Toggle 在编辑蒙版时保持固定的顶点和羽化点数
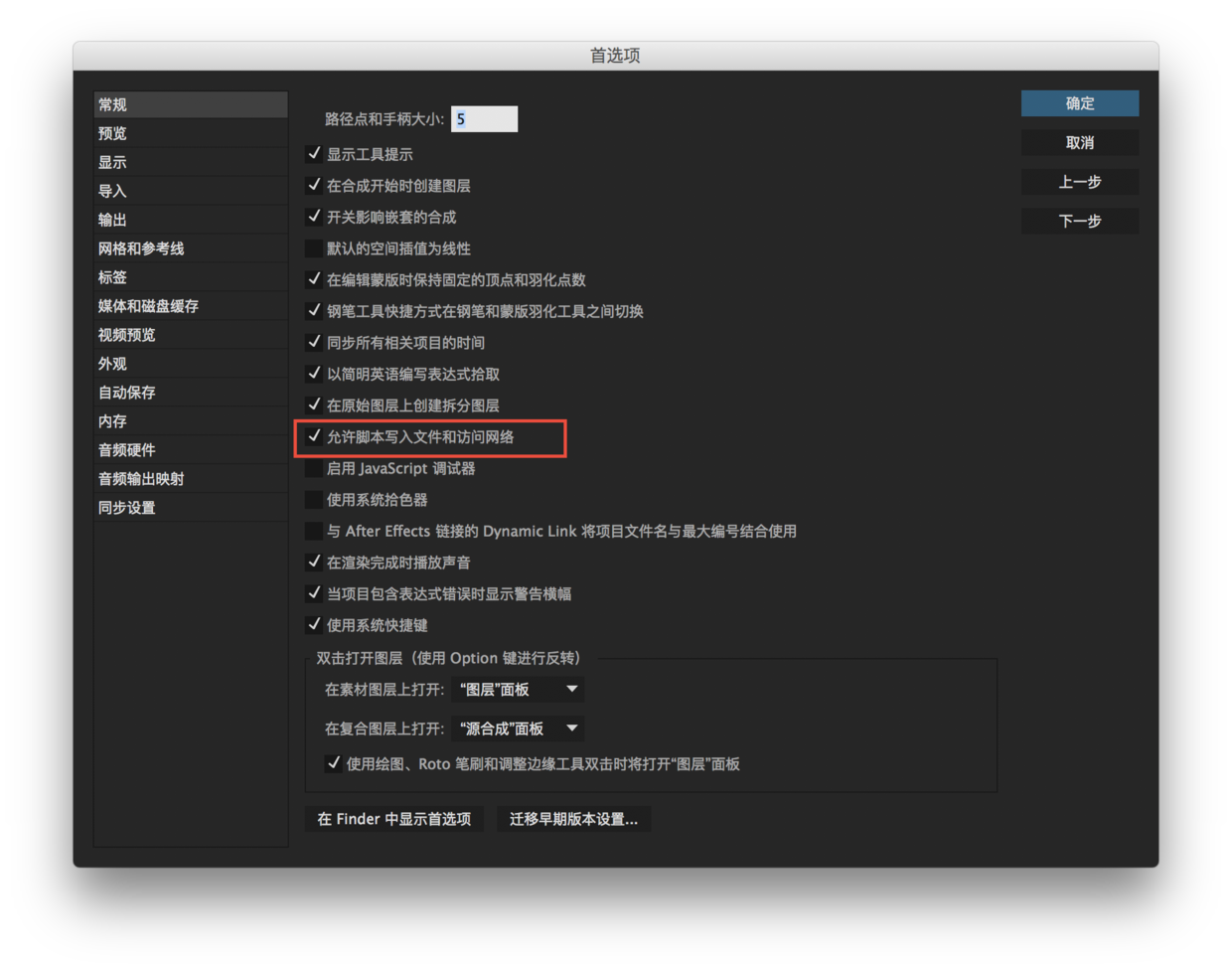Viewport: 1232px width, 972px height. [x=314, y=279]
